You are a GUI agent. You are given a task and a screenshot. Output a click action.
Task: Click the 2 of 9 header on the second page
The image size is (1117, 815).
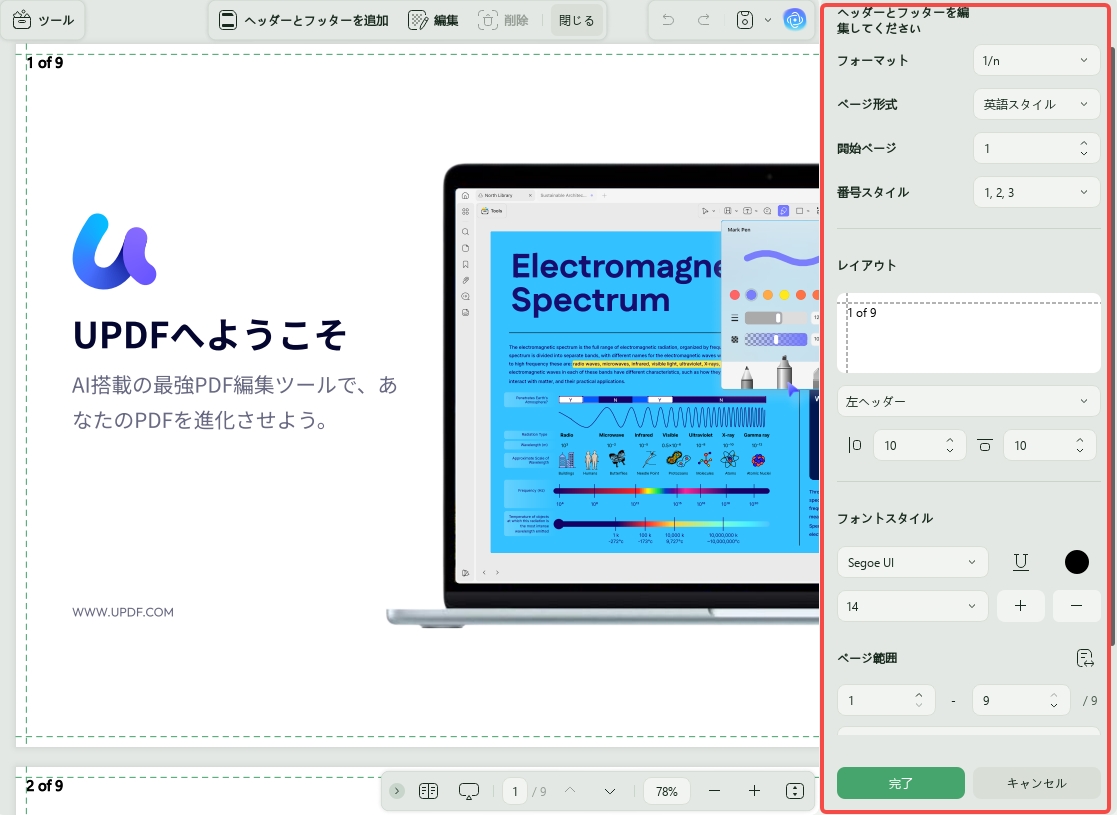click(x=45, y=786)
